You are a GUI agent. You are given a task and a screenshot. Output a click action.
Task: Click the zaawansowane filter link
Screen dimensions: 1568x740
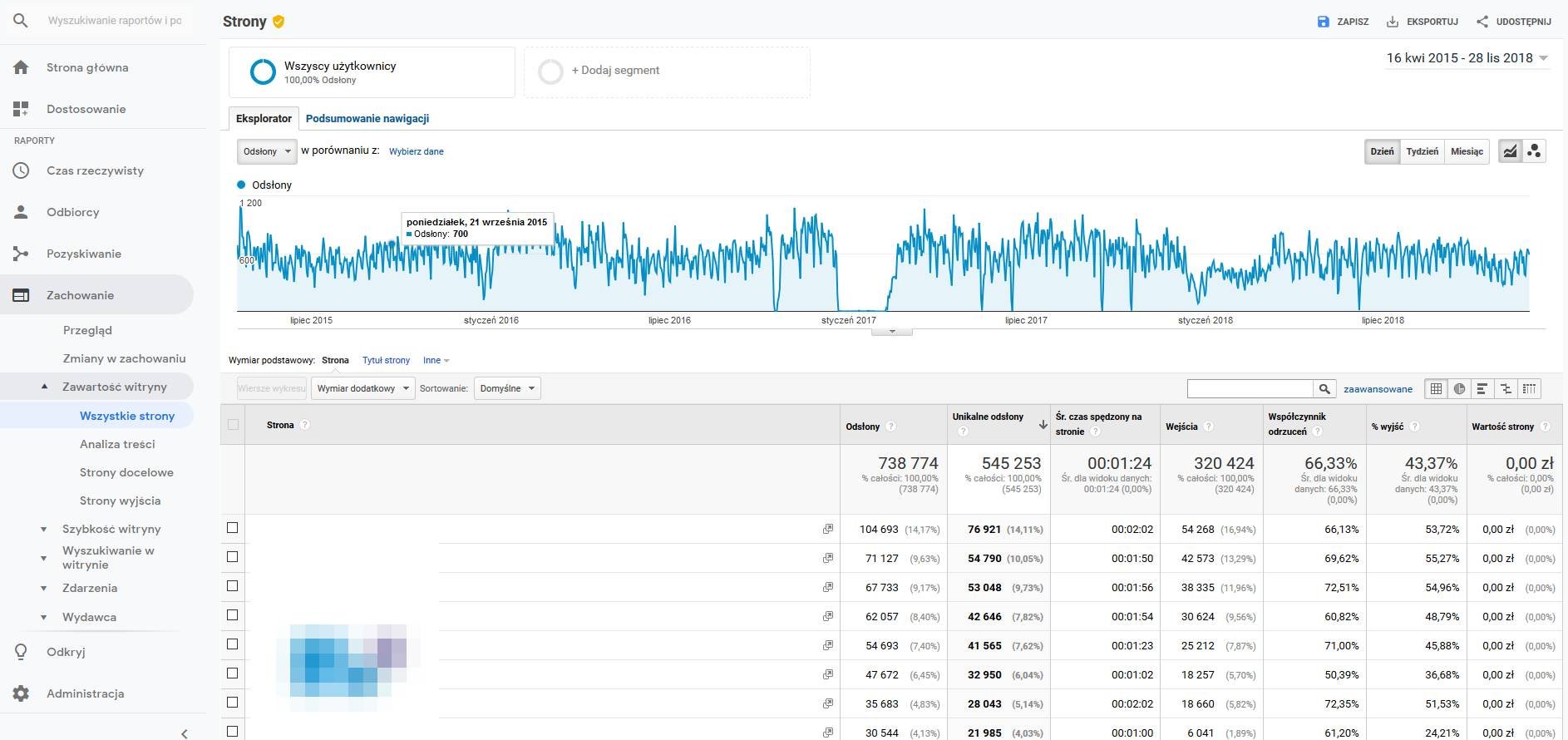pyautogui.click(x=1378, y=388)
